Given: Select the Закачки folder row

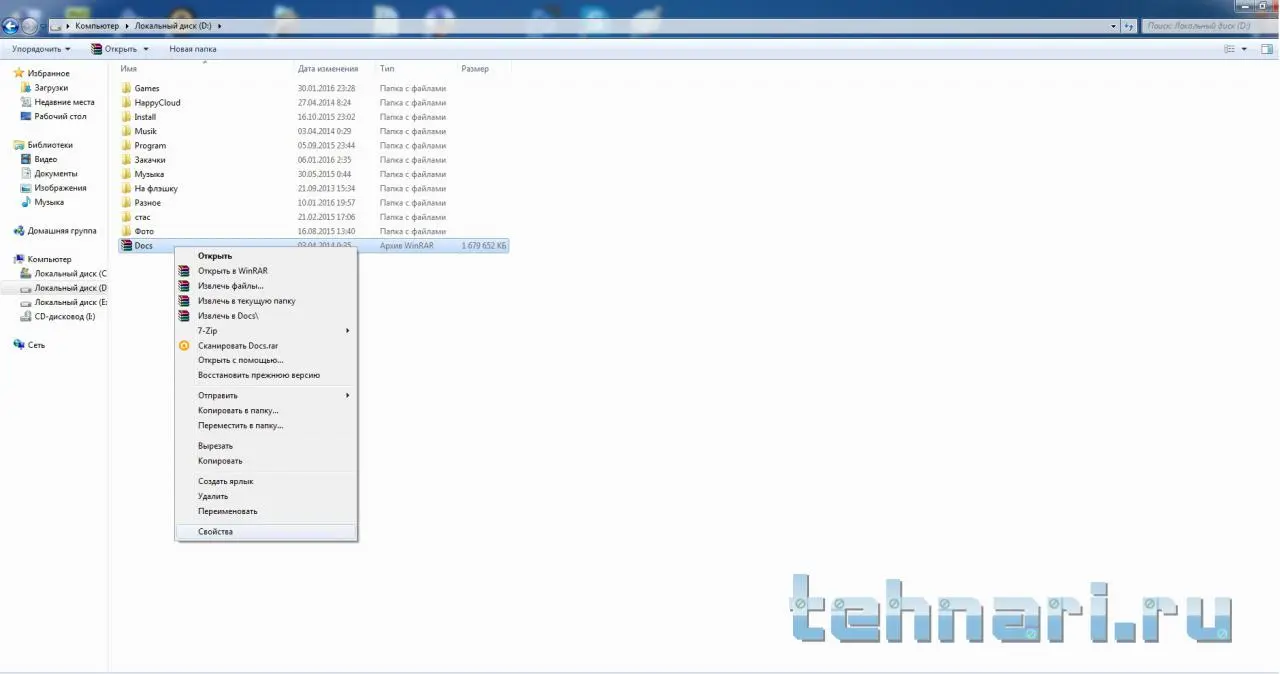Looking at the screenshot, I should [314, 160].
